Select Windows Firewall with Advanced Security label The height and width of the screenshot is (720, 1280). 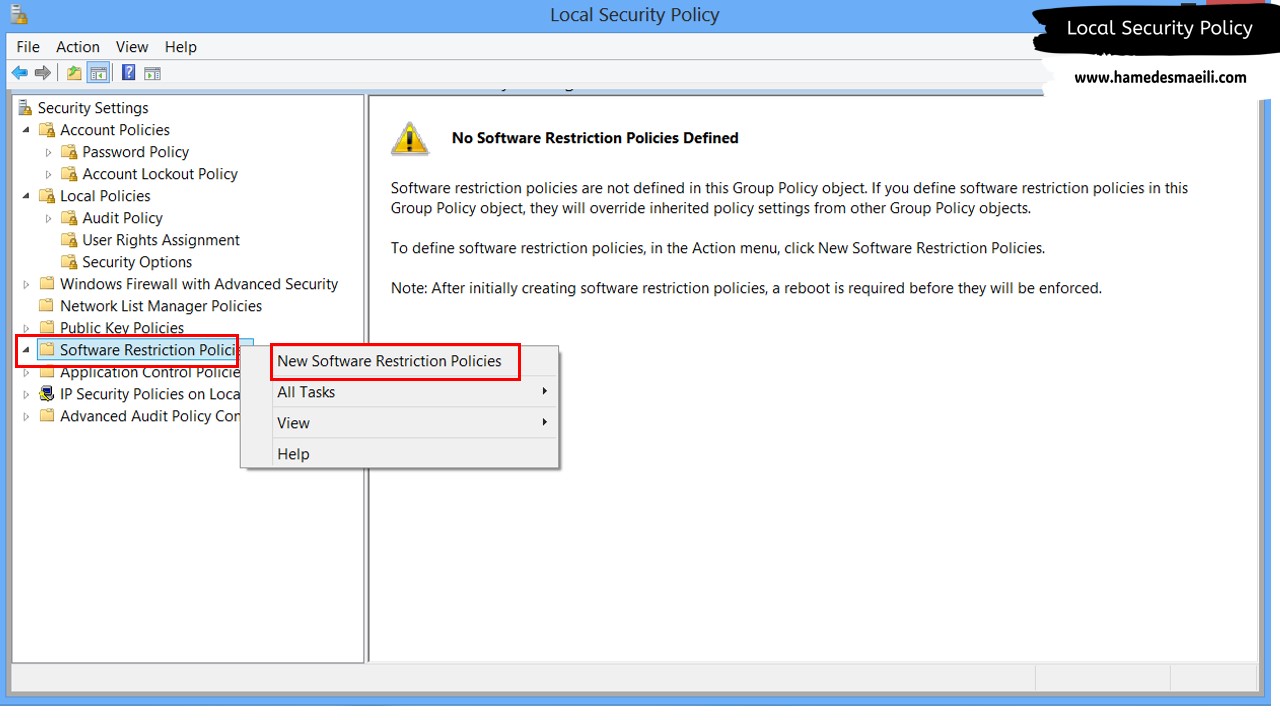click(199, 284)
